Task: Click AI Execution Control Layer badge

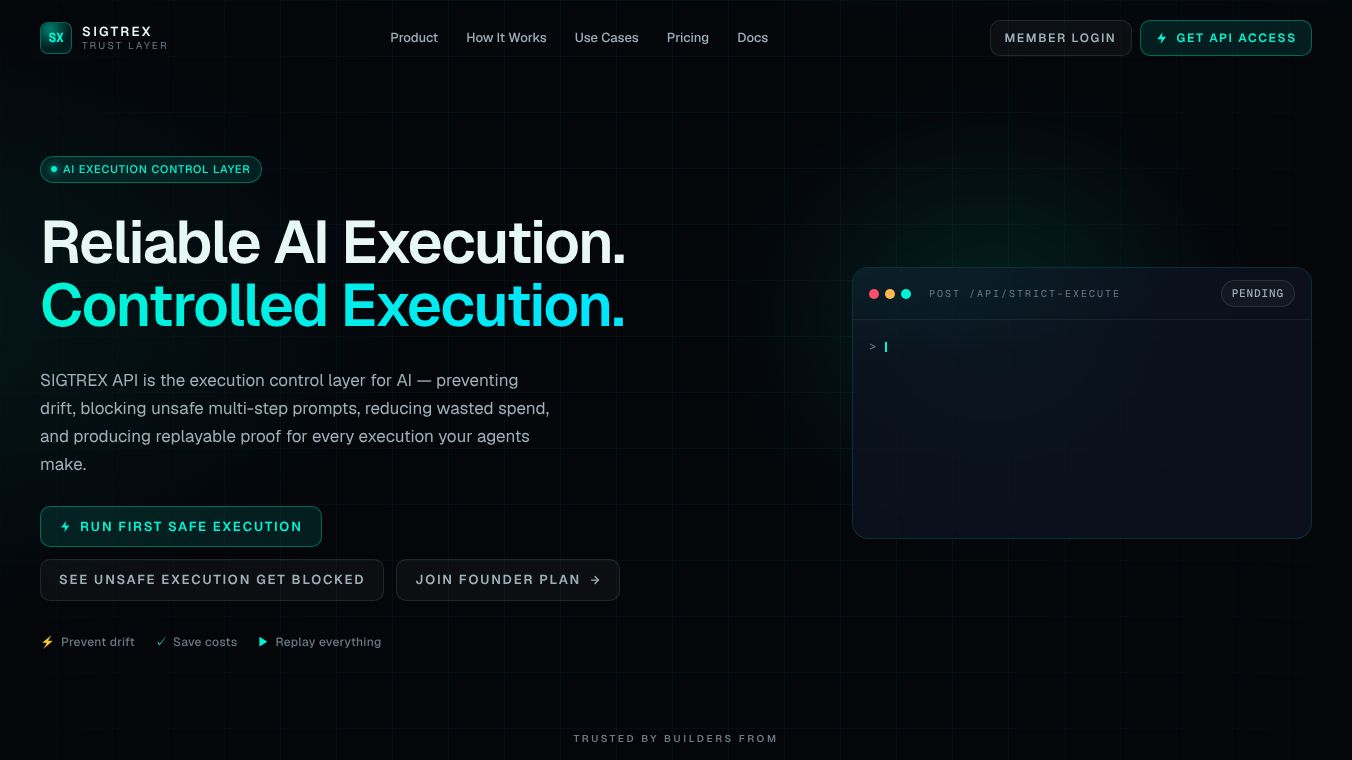Action: 151,169
